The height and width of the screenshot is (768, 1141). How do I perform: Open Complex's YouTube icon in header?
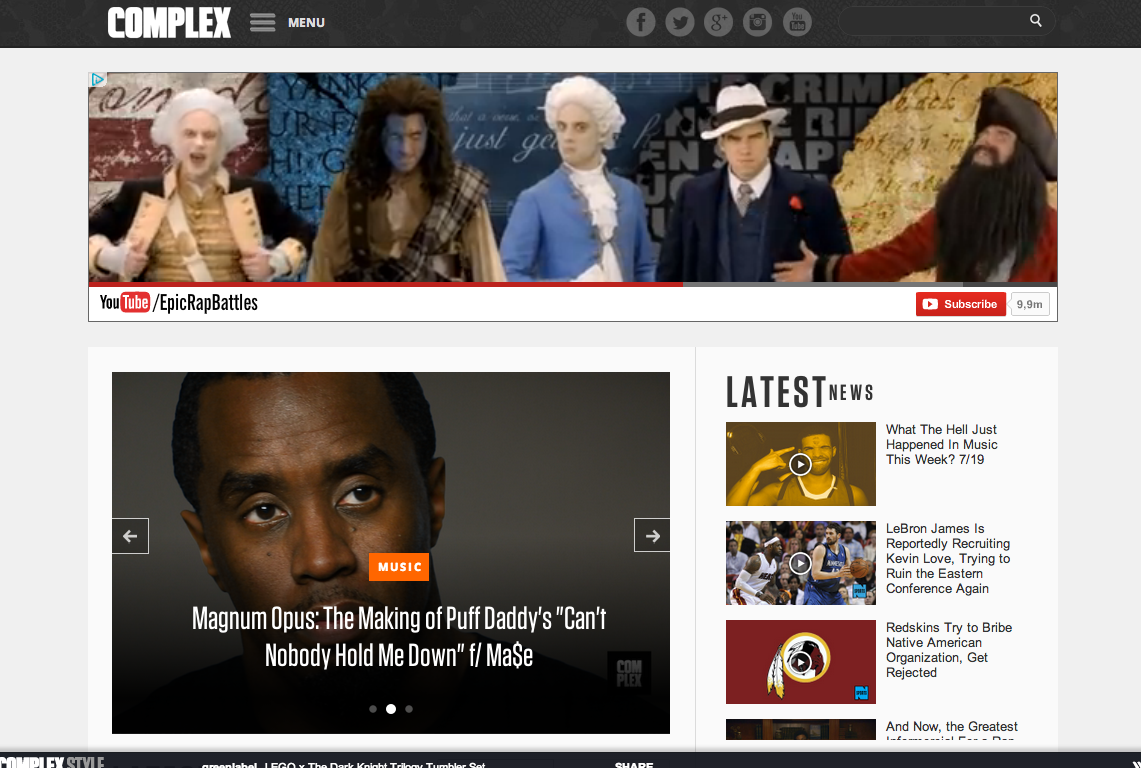coord(797,22)
